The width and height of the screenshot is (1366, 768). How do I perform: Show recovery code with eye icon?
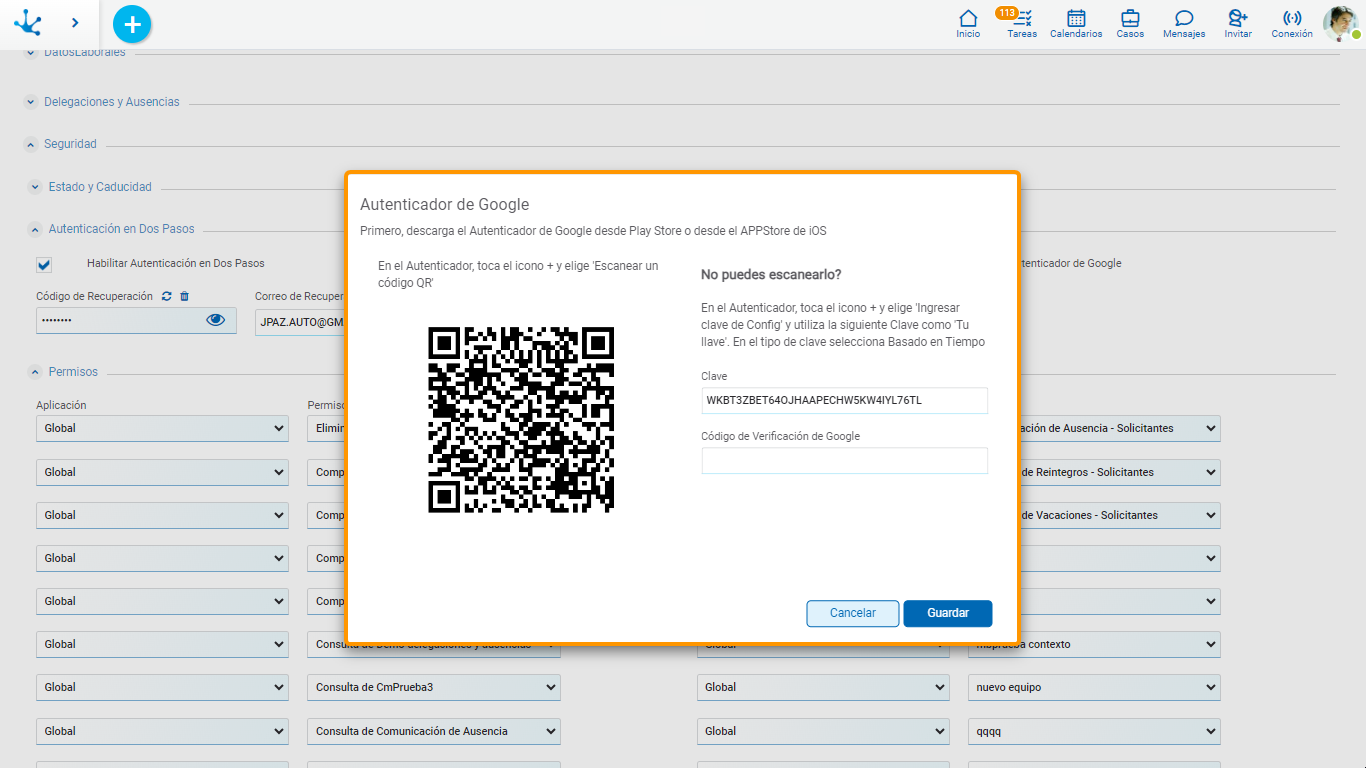(215, 320)
